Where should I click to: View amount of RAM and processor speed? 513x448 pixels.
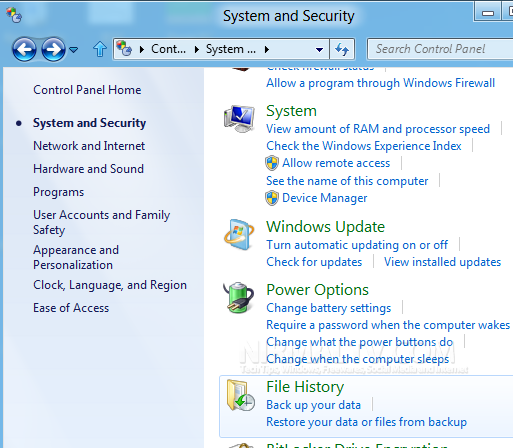coord(378,129)
